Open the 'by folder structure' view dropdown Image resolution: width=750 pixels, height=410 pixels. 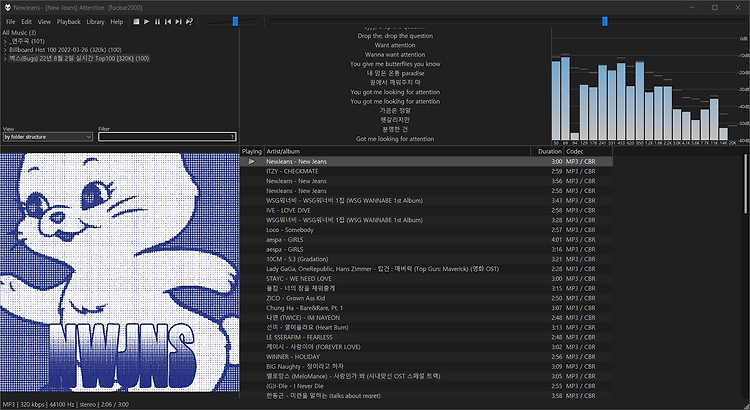pyautogui.click(x=47, y=137)
